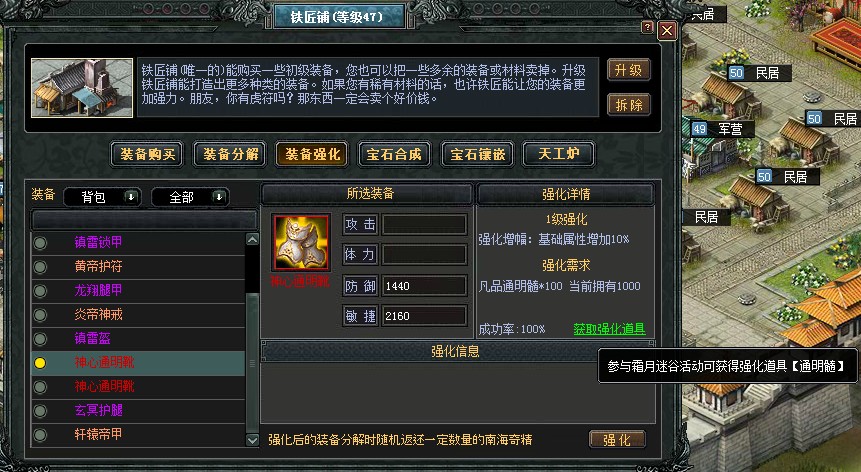Click the 获取强化道具 link
This screenshot has height=472, width=861.
609,329
